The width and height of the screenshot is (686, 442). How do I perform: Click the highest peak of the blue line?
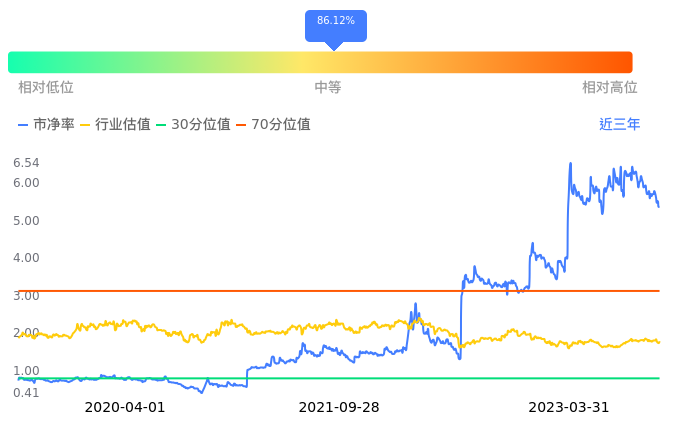coord(570,164)
